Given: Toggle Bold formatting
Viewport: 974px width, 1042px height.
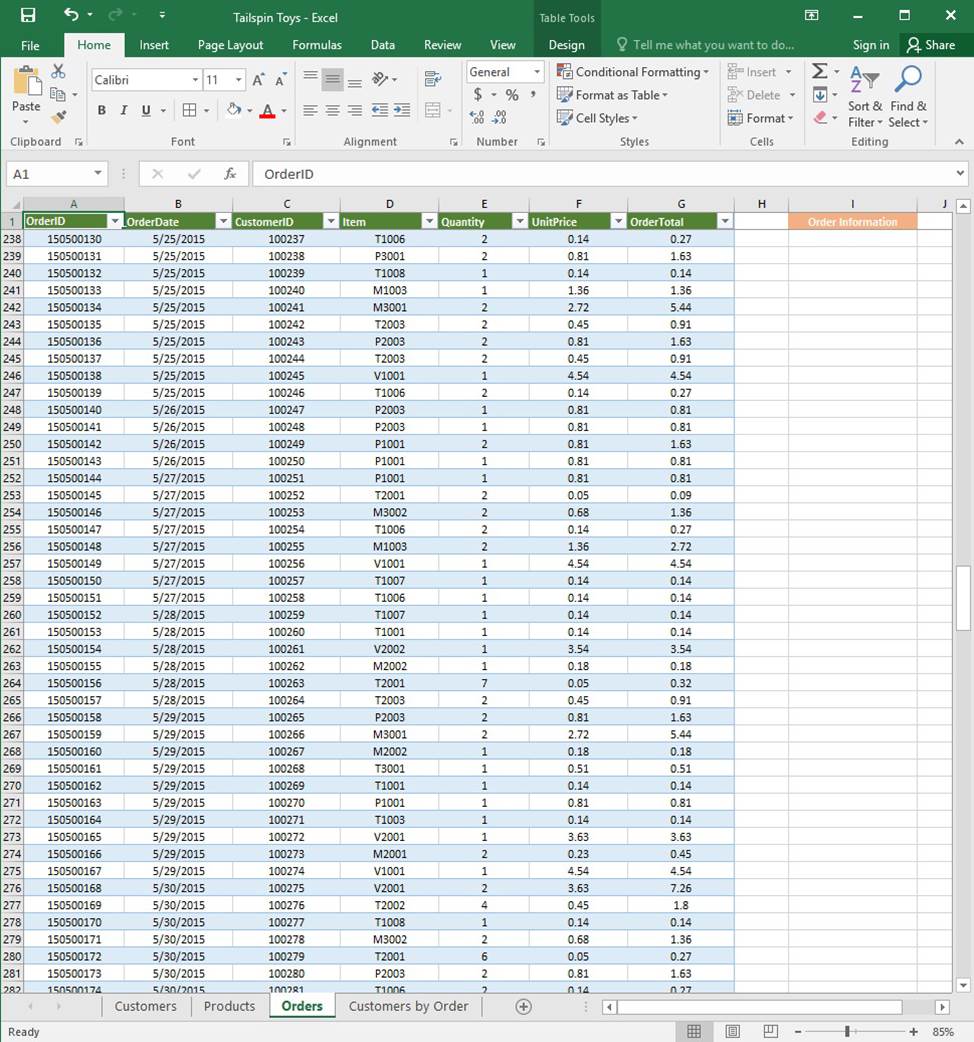Looking at the screenshot, I should coord(101,110).
